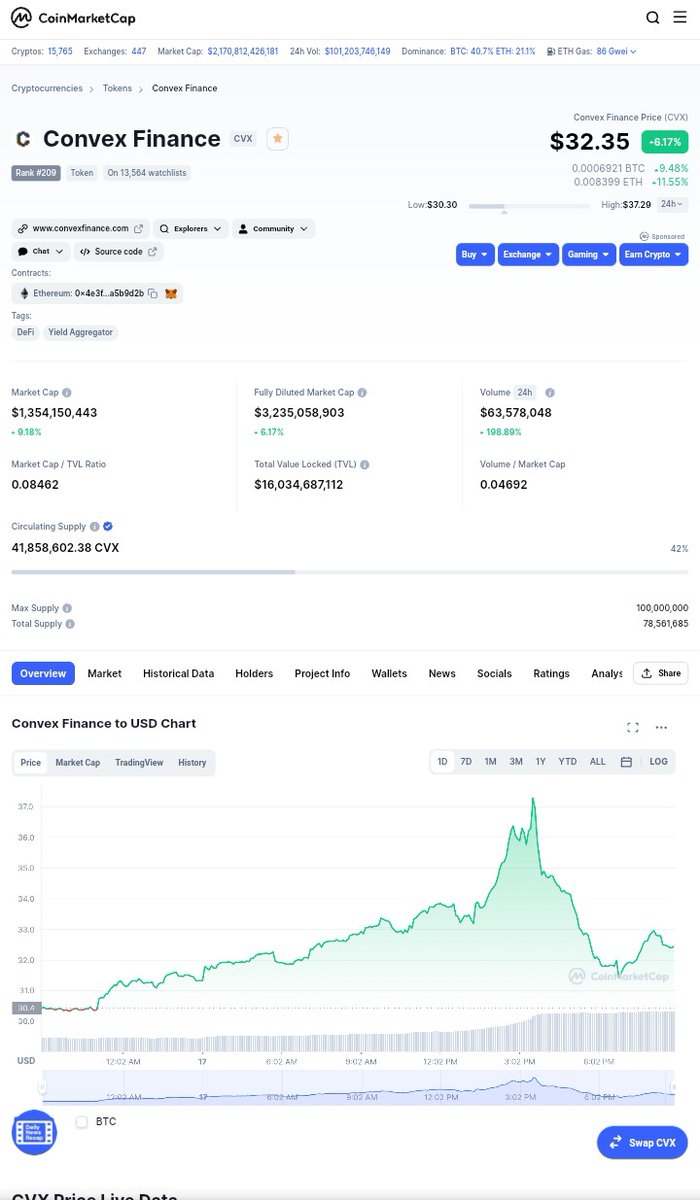Click the CoinMarketCap logo
The width and height of the screenshot is (700, 1200).
pos(73,18)
